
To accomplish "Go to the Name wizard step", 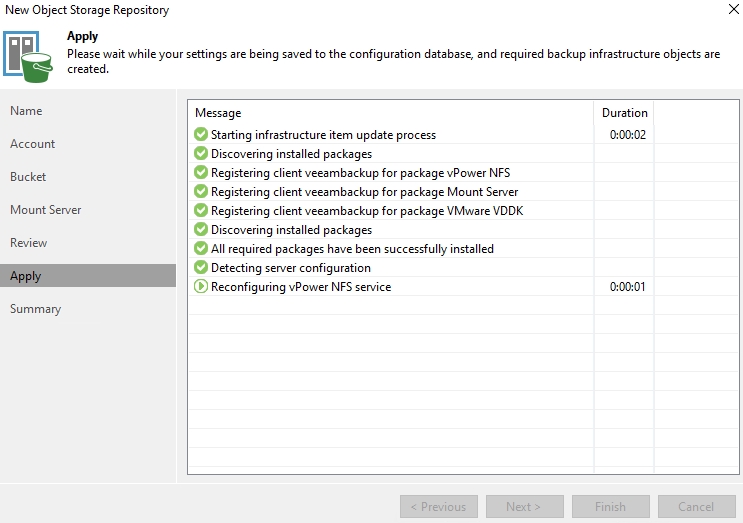I will point(27,111).
